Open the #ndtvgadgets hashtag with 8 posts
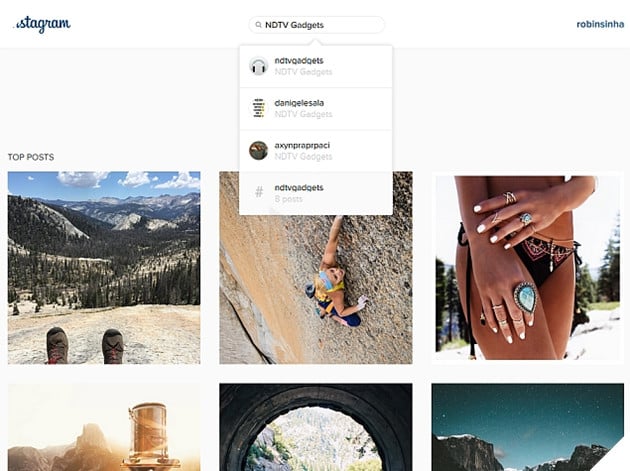The height and width of the screenshot is (471, 630). 316,193
